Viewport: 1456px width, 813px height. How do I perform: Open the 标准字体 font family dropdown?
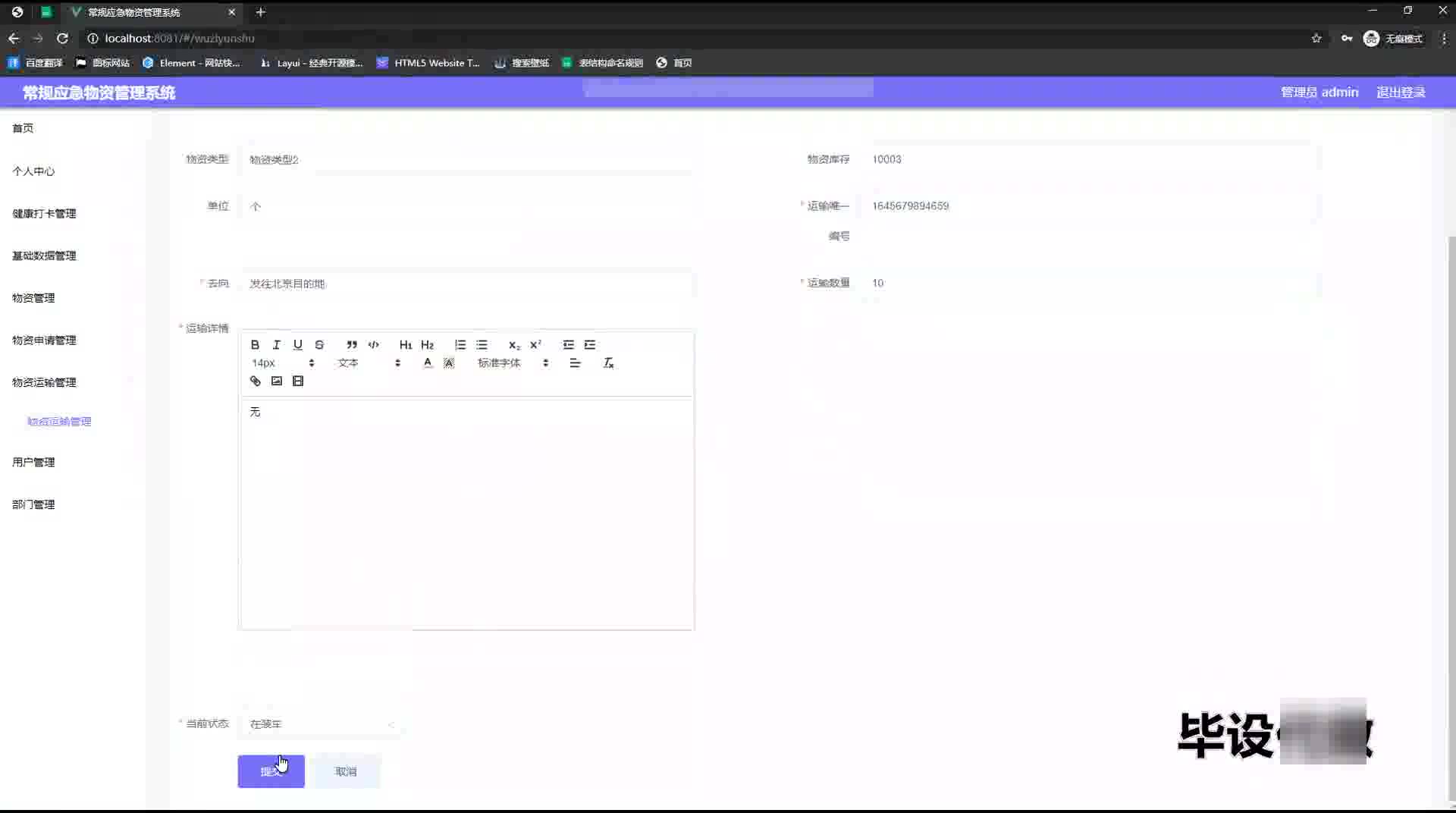[513, 363]
